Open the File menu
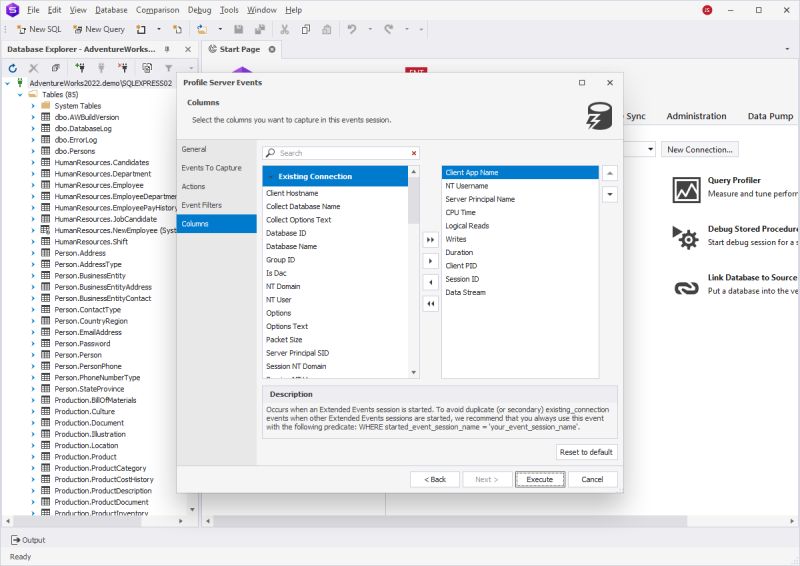Image resolution: width=800 pixels, height=566 pixels. 33,10
